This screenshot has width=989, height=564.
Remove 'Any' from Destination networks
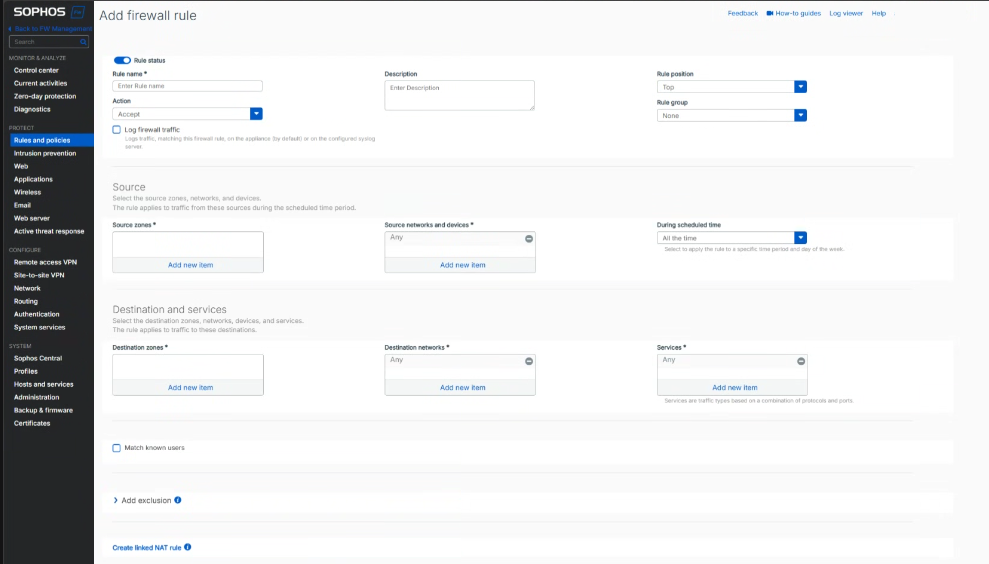point(529,361)
